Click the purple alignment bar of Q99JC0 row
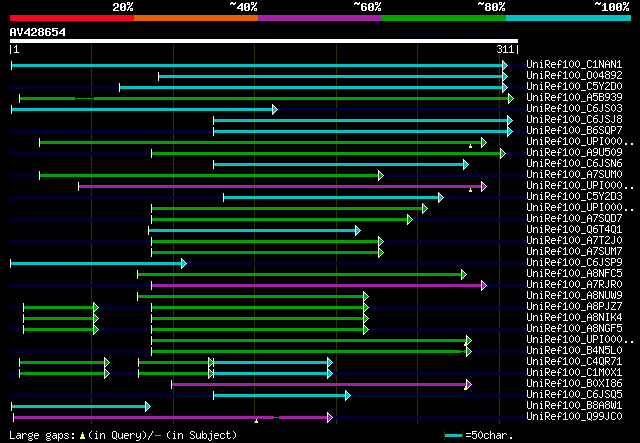This screenshot has height=443, width=640. pos(173,418)
